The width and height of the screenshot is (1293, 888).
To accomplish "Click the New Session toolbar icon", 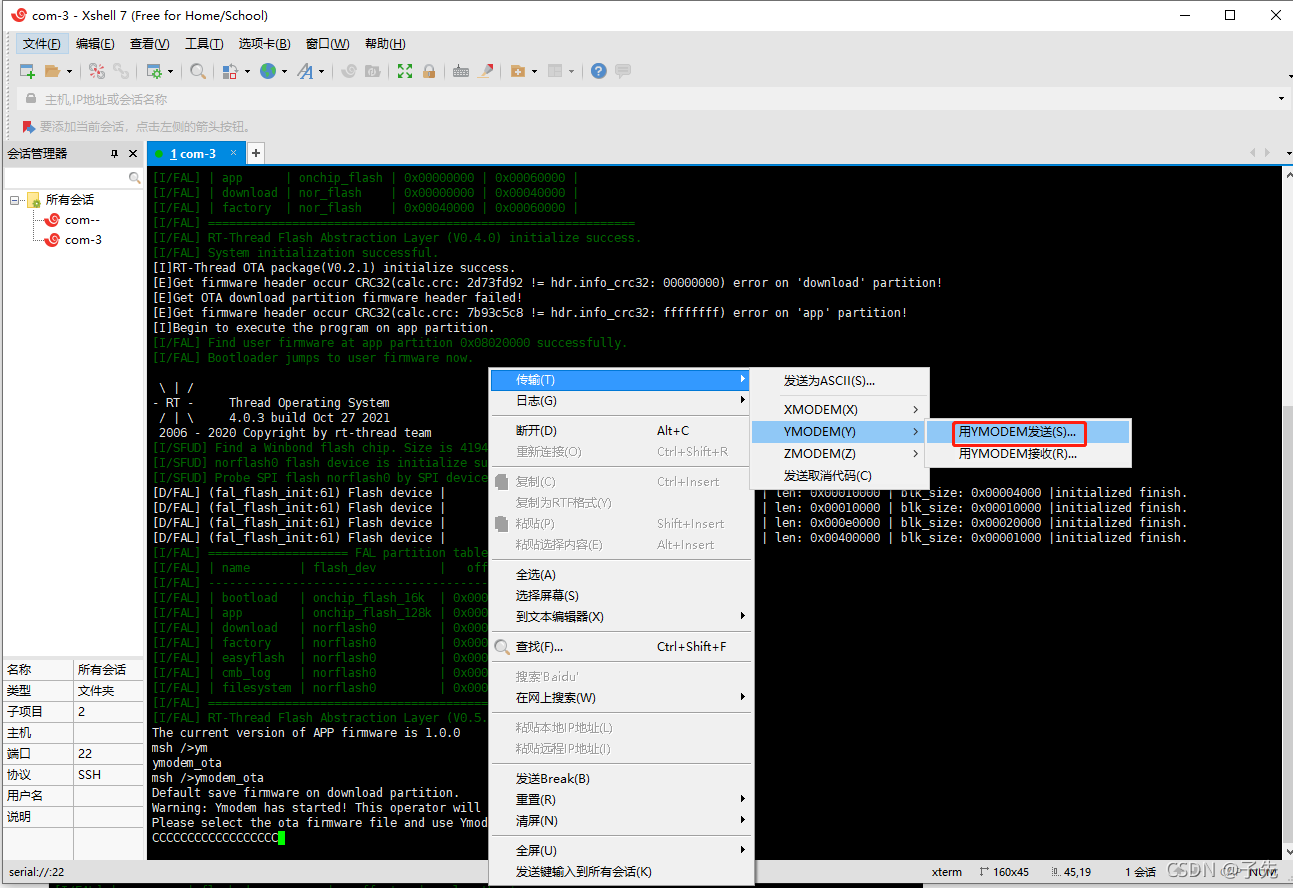I will pos(28,71).
